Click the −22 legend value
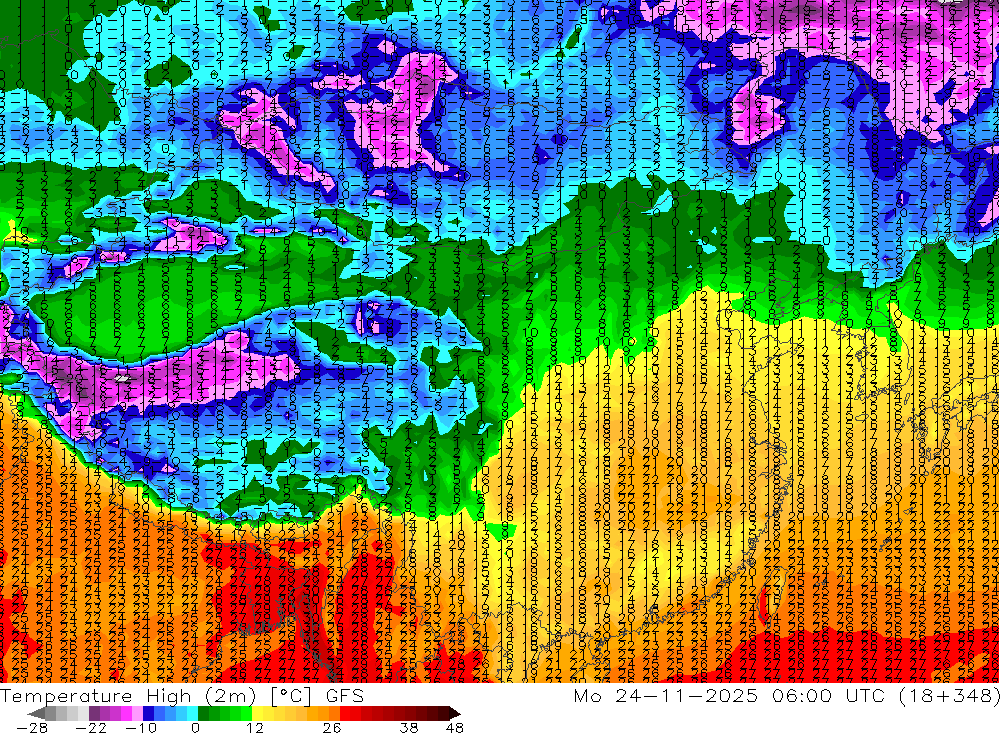Viewport: 1000px width, 733px height. tap(91, 728)
